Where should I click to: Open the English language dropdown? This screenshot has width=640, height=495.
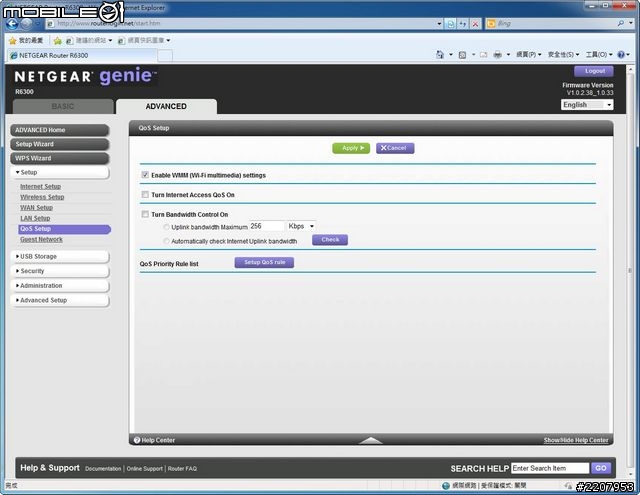[x=587, y=105]
